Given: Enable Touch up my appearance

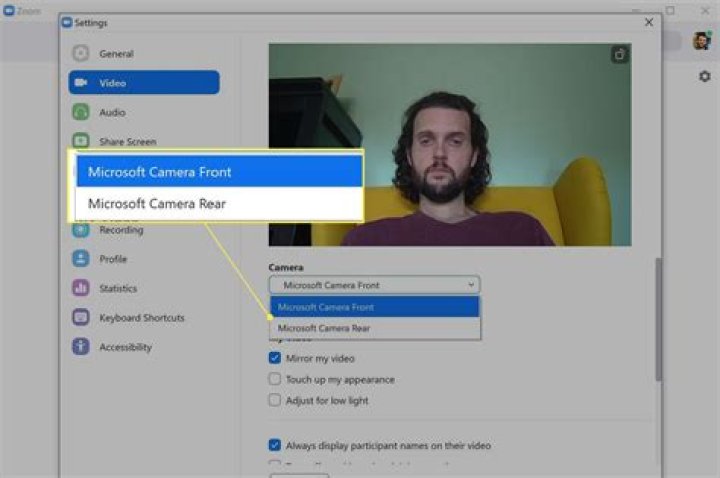Looking at the screenshot, I should (x=275, y=379).
